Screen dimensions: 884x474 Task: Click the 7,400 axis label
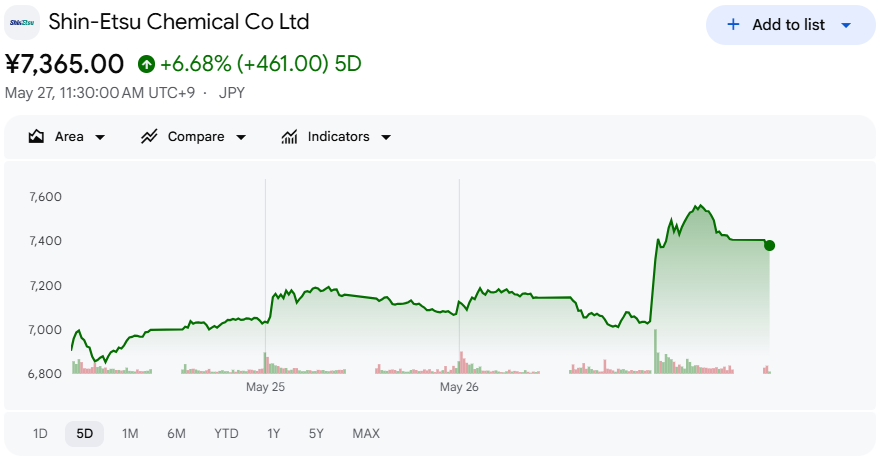click(45, 241)
